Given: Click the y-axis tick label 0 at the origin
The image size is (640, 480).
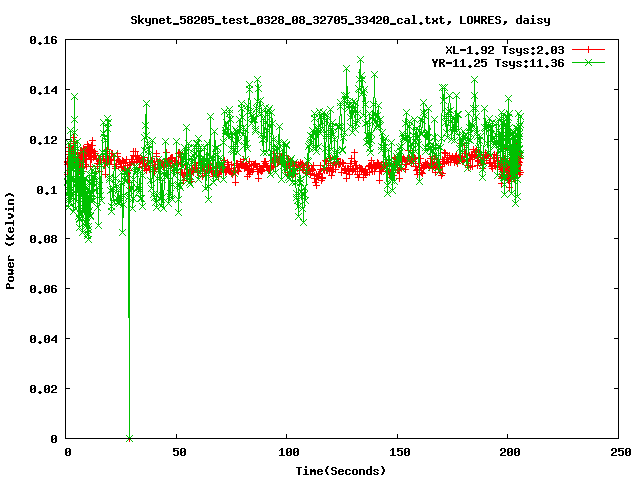Looking at the screenshot, I should point(54,439).
